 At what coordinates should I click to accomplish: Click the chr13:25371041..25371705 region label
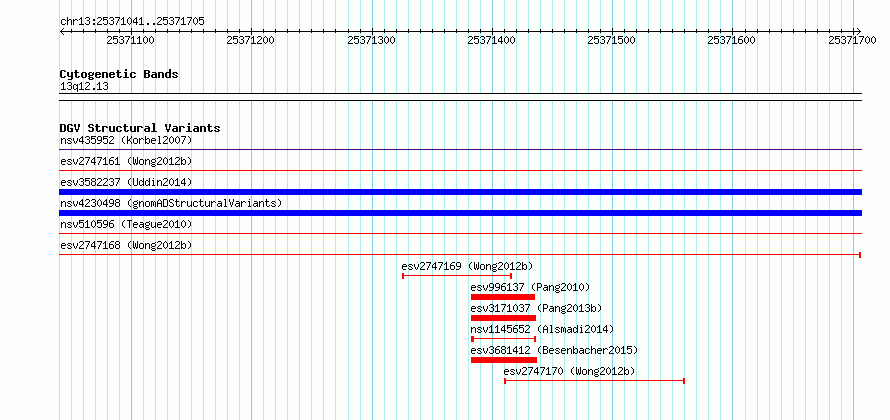pos(132,22)
